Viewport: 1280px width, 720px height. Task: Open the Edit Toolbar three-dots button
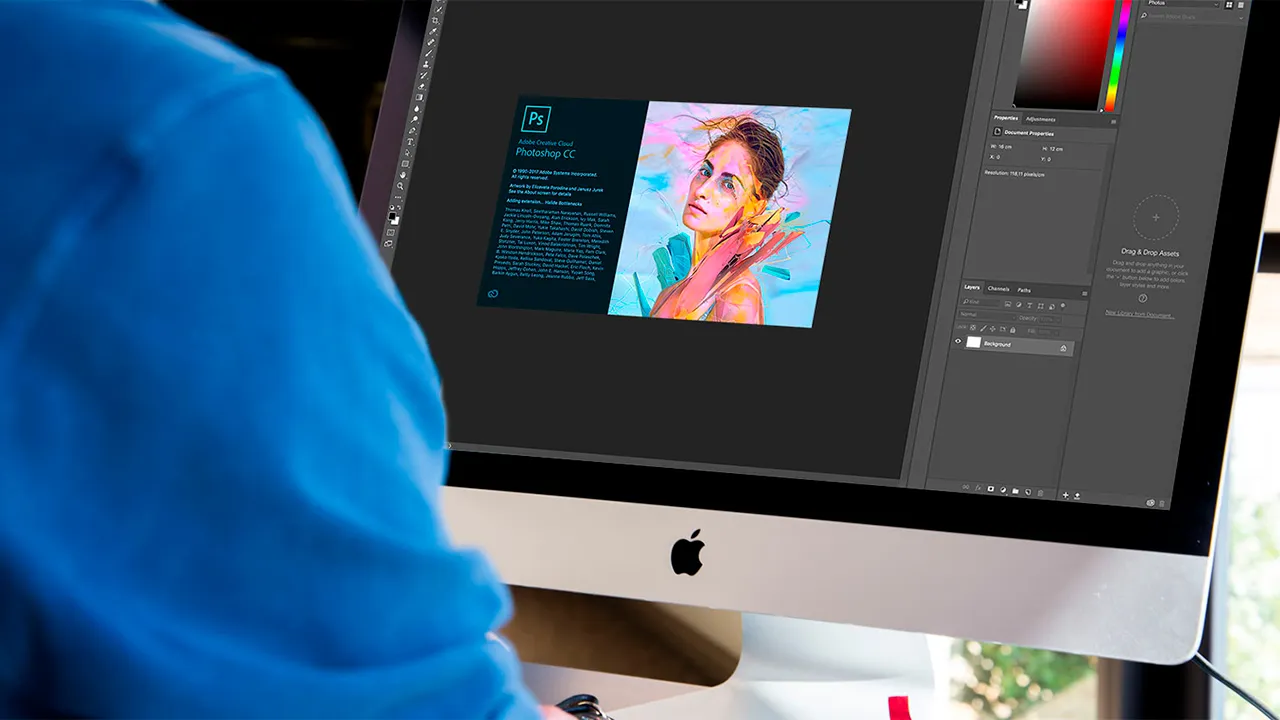398,197
